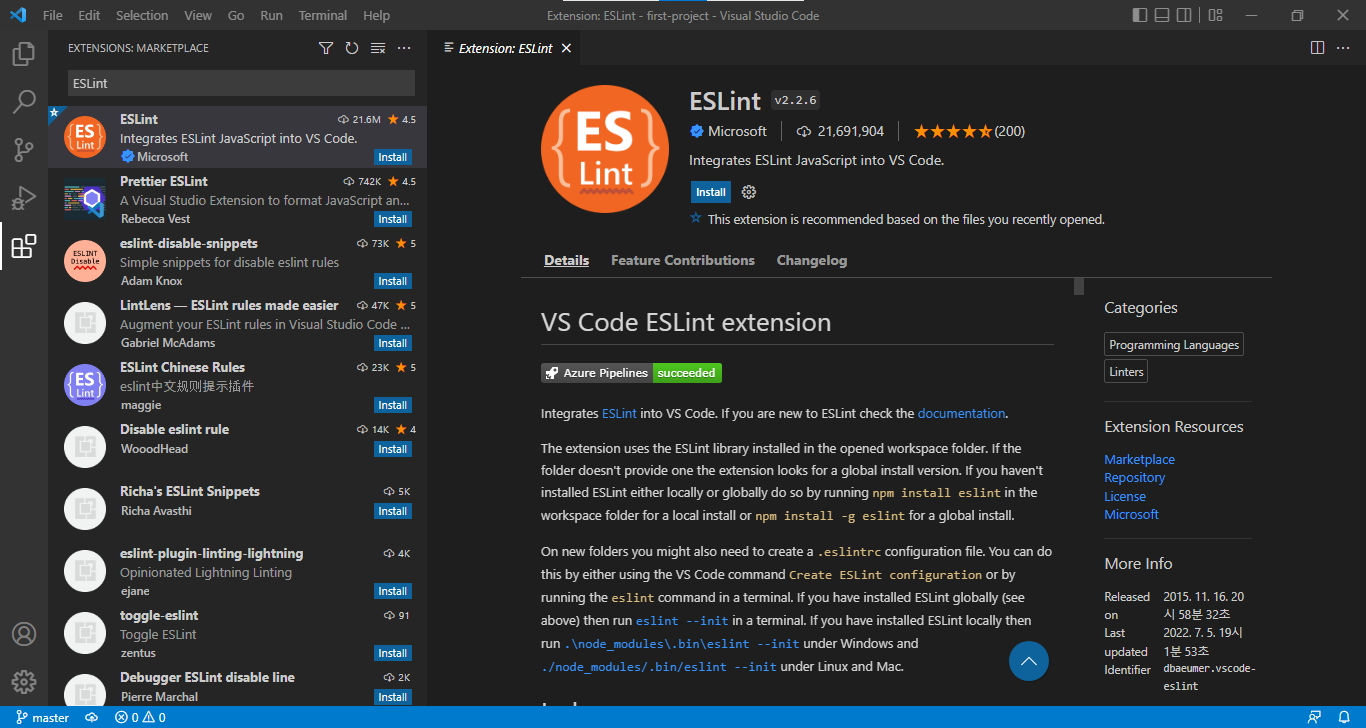This screenshot has width=1366, height=728.
Task: Open the Search view in activity bar
Action: click(x=24, y=102)
